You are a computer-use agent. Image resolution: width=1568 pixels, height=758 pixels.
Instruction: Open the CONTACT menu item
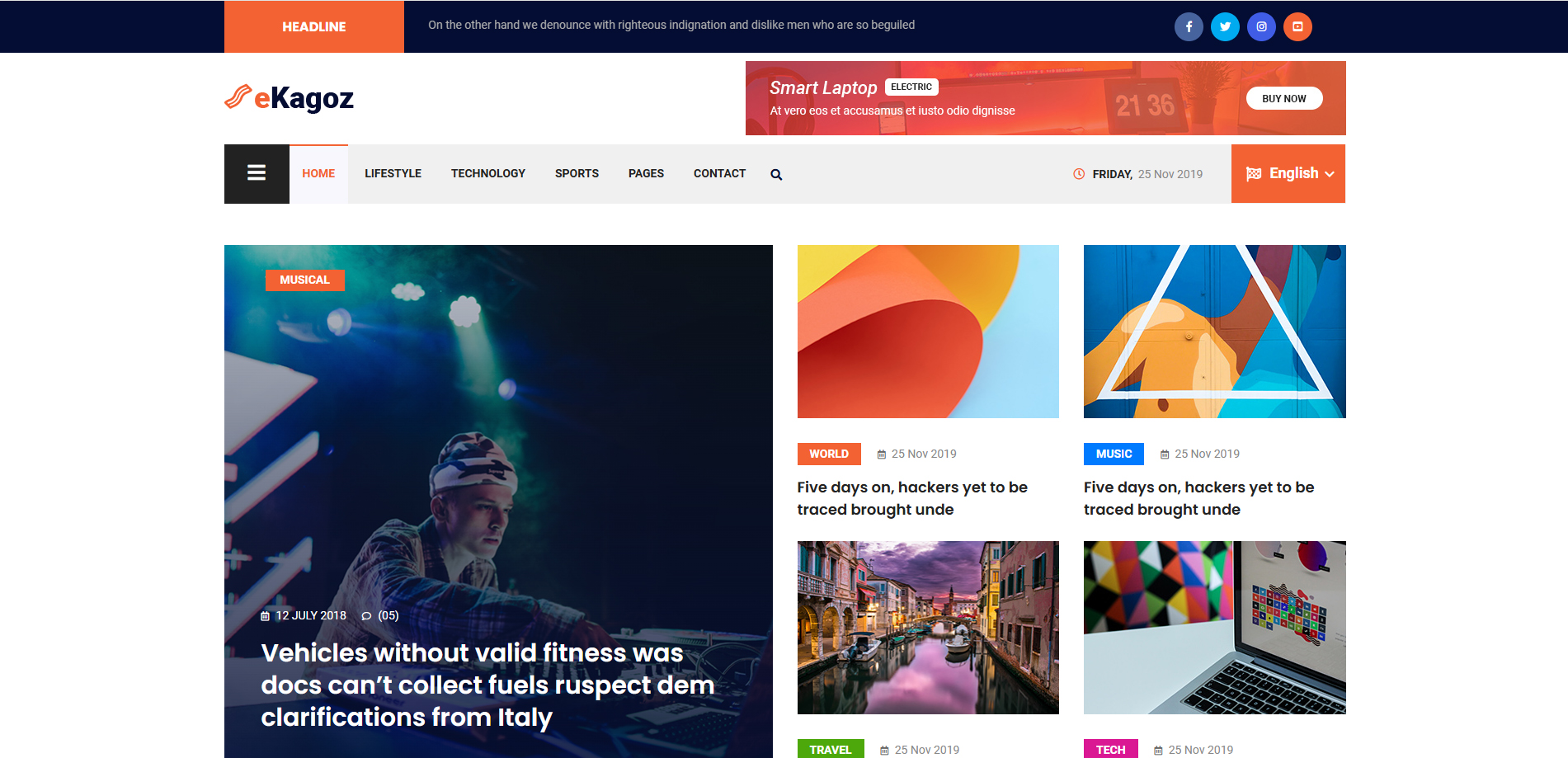pyautogui.click(x=719, y=173)
